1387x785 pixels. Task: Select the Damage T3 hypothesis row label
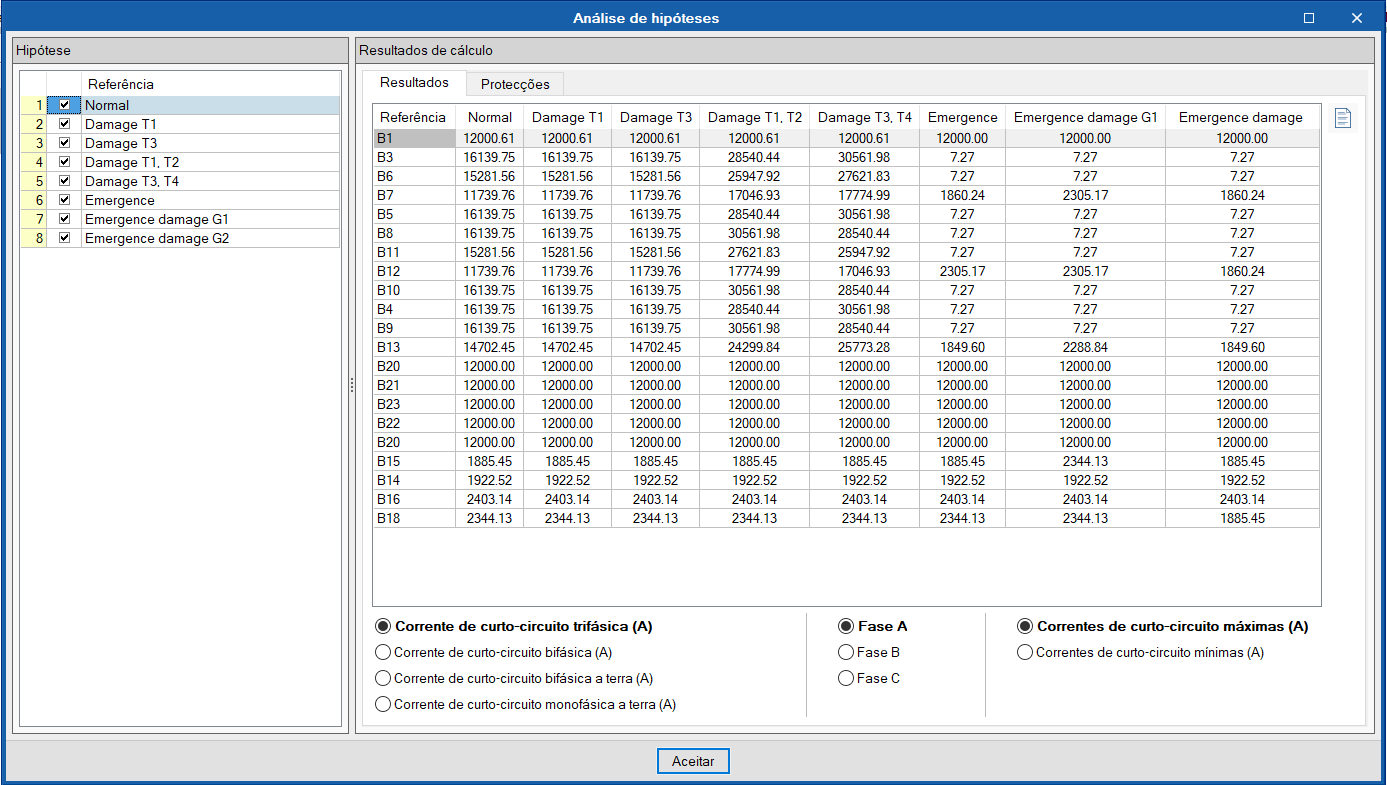pyautogui.click(x=121, y=143)
